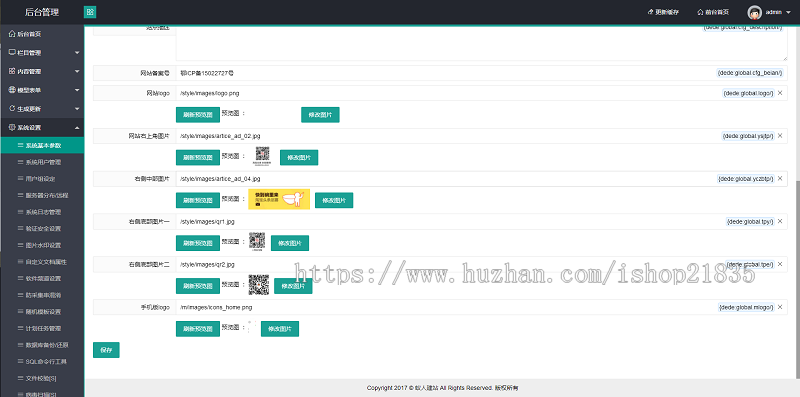Delete the 右侧底部图片一 row with its X
800x397 pixels.
click(780, 221)
